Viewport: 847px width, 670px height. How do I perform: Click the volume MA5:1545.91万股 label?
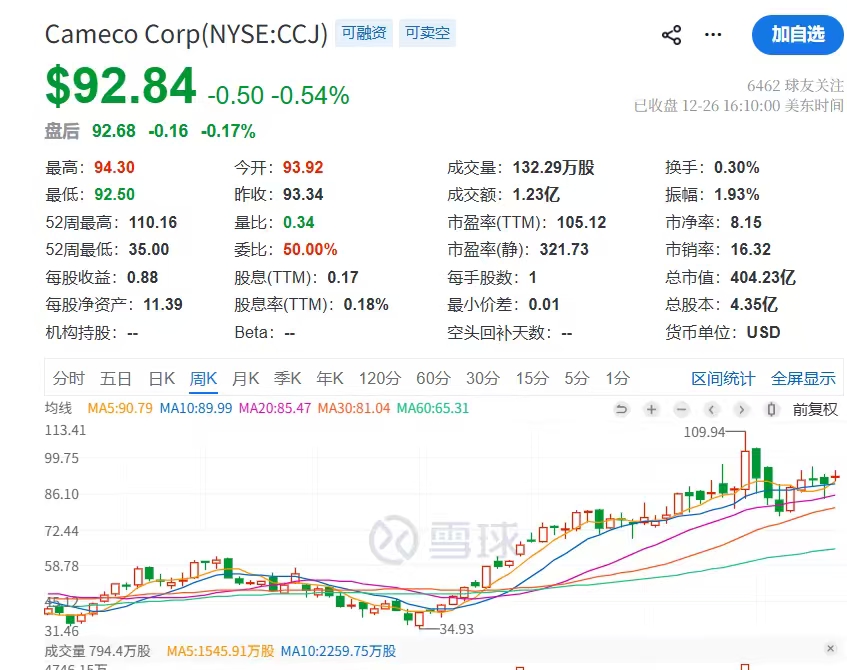(x=220, y=651)
